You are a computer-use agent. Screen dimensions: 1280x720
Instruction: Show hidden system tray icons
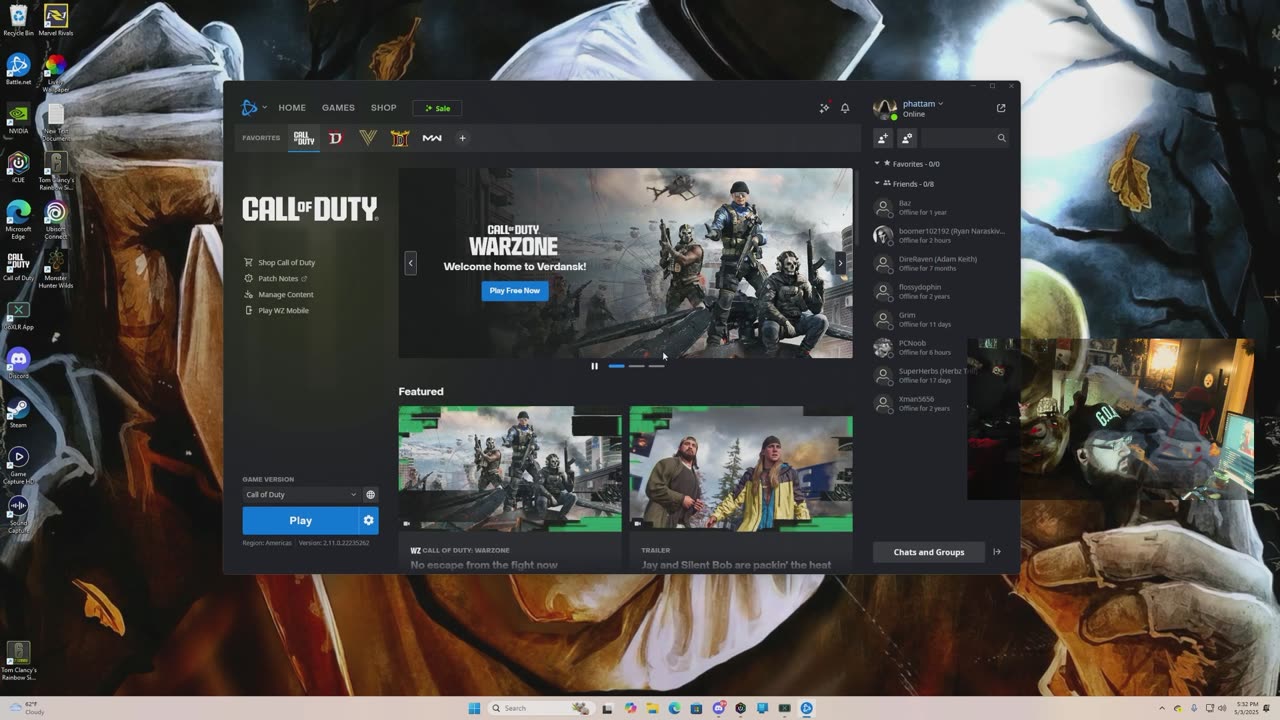[1161, 708]
